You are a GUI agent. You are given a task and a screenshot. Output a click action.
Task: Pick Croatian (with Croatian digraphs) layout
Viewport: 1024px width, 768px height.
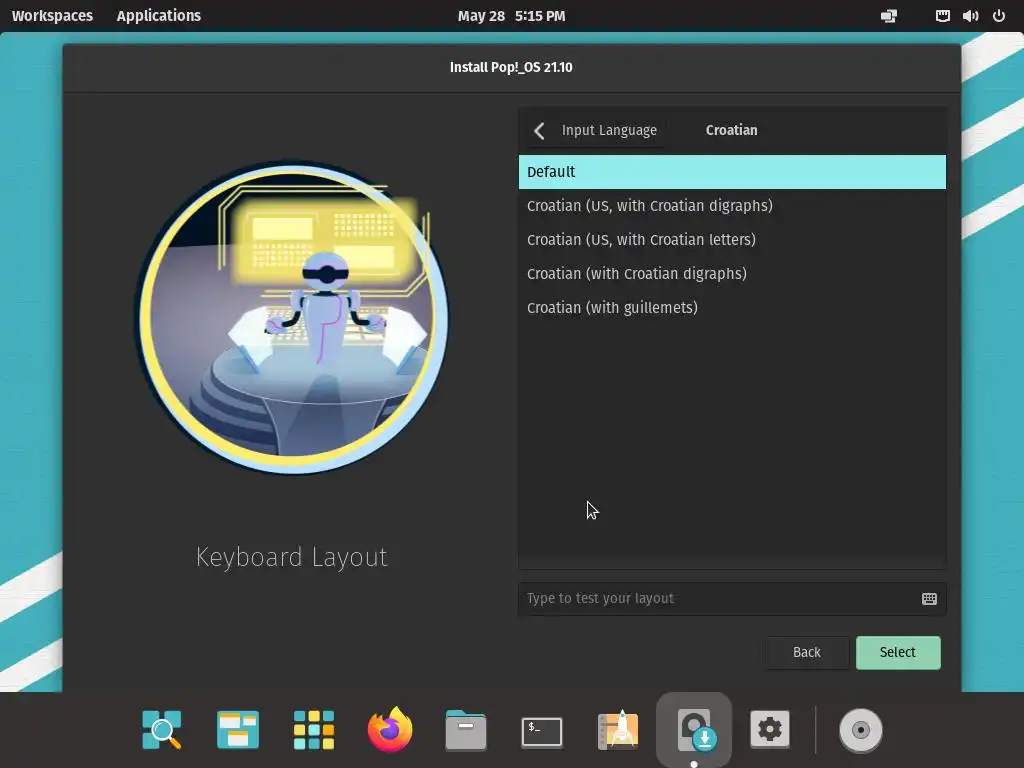(x=732, y=274)
